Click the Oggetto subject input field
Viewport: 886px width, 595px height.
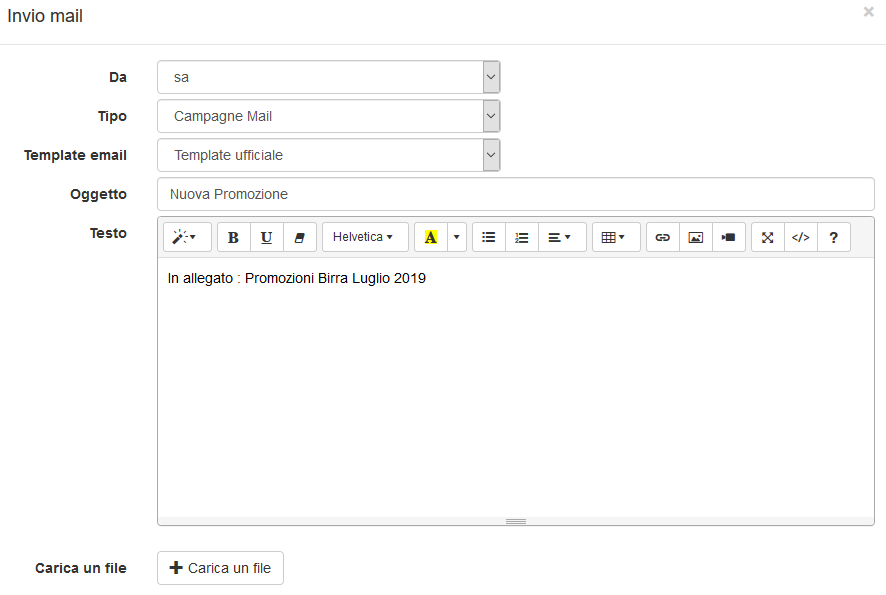point(515,194)
